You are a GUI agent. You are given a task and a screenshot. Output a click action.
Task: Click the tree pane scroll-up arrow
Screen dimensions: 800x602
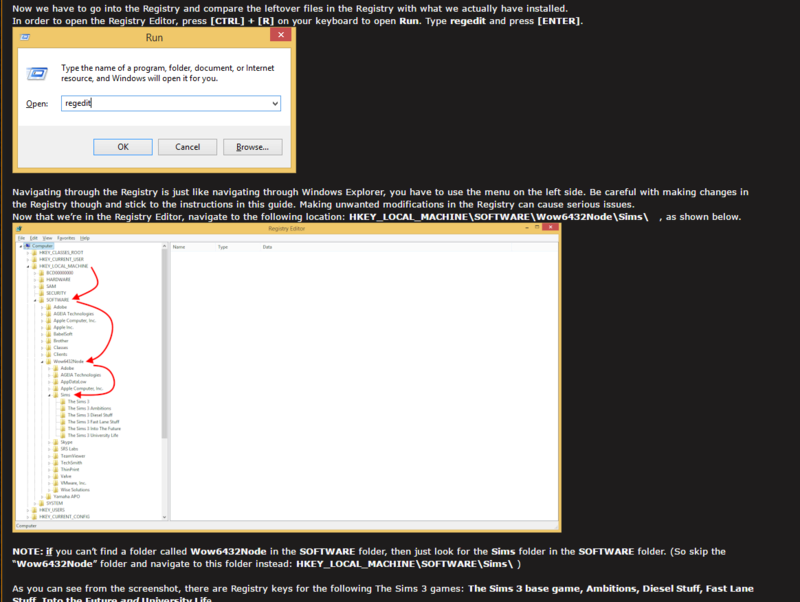(164, 246)
